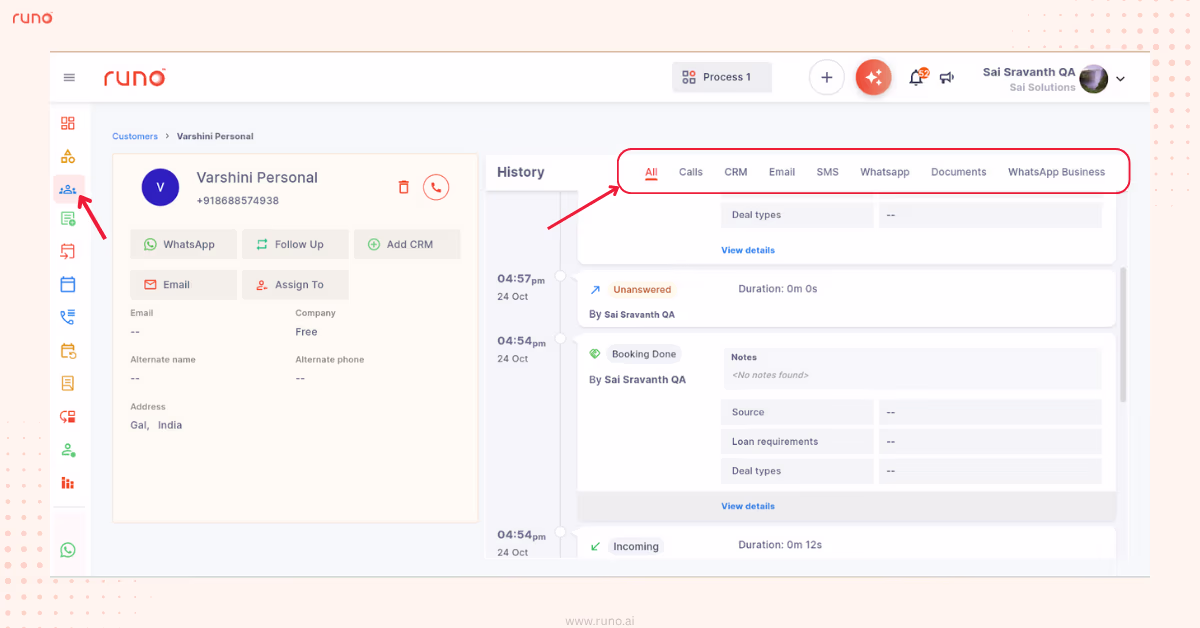Open the WhatsApp icon at sidebar bottom
1200x628 pixels.
point(68,549)
